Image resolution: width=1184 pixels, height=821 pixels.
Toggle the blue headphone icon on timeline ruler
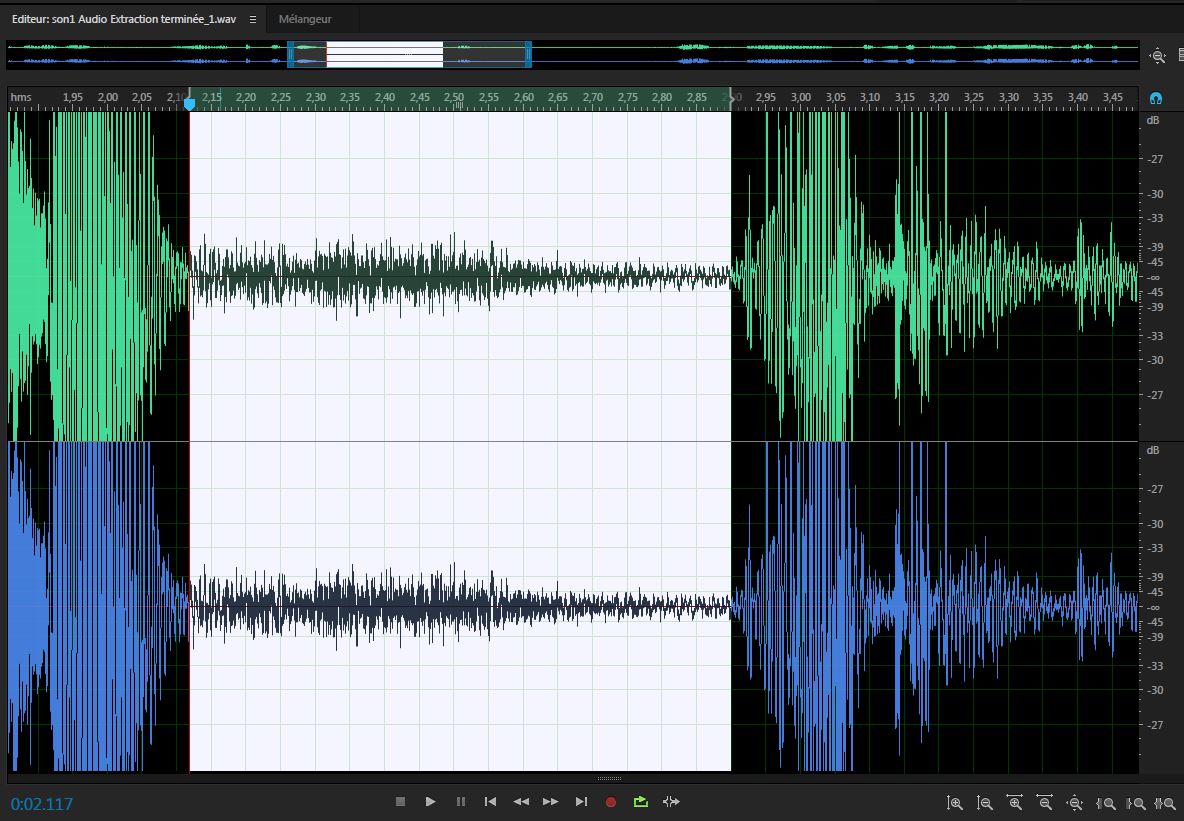(1156, 98)
